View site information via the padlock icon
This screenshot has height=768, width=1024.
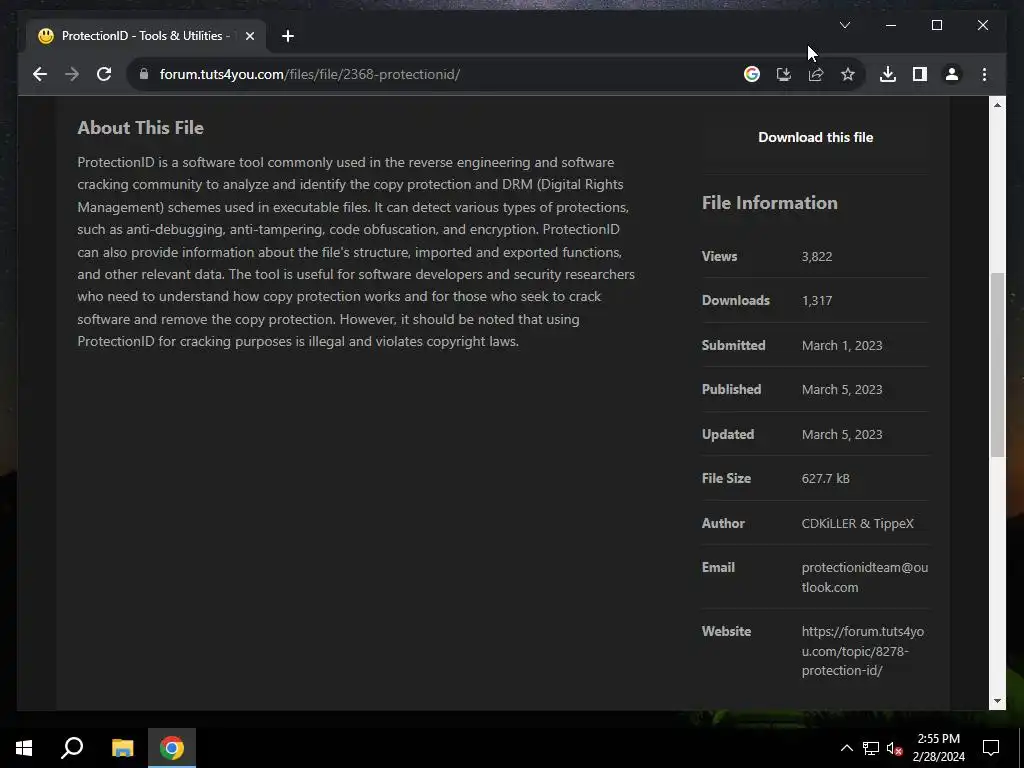coord(144,74)
